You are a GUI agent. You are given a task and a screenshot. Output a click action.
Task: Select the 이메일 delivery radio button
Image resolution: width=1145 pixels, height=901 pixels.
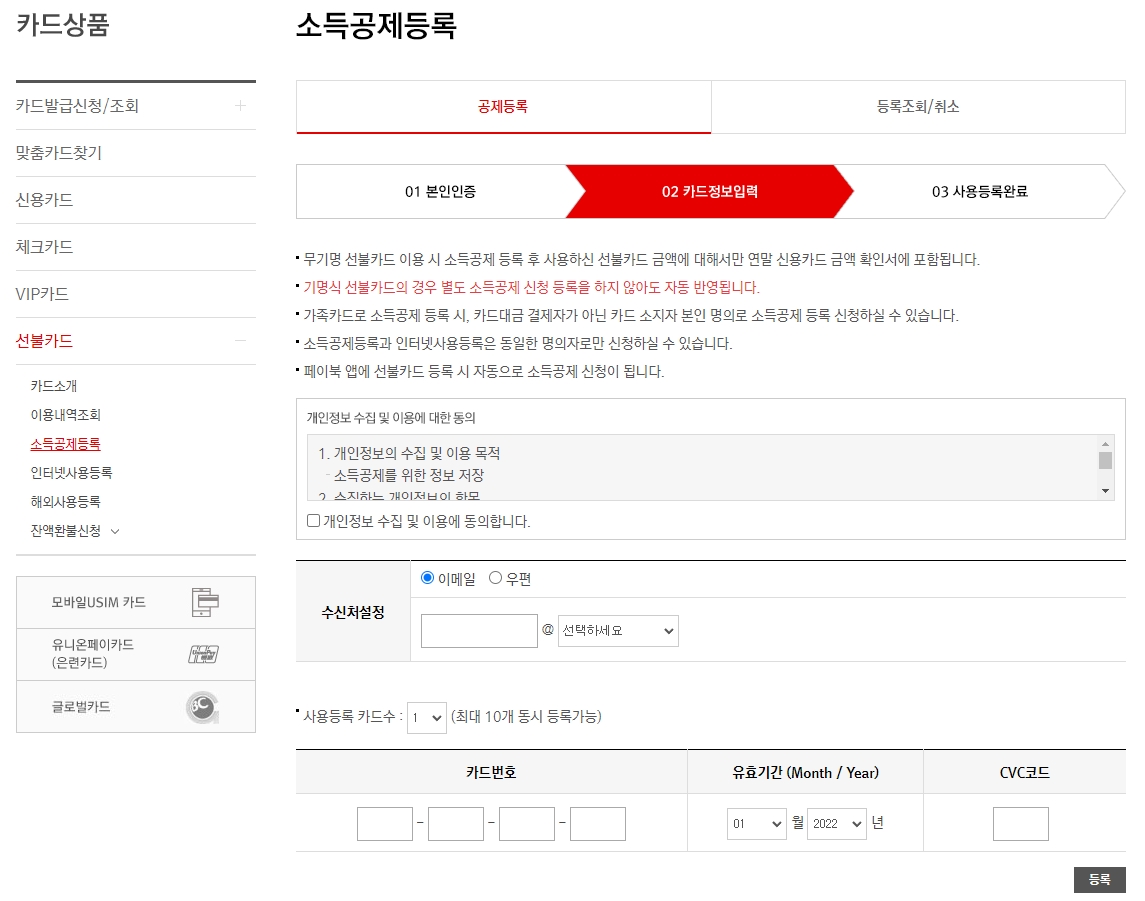coord(427,577)
